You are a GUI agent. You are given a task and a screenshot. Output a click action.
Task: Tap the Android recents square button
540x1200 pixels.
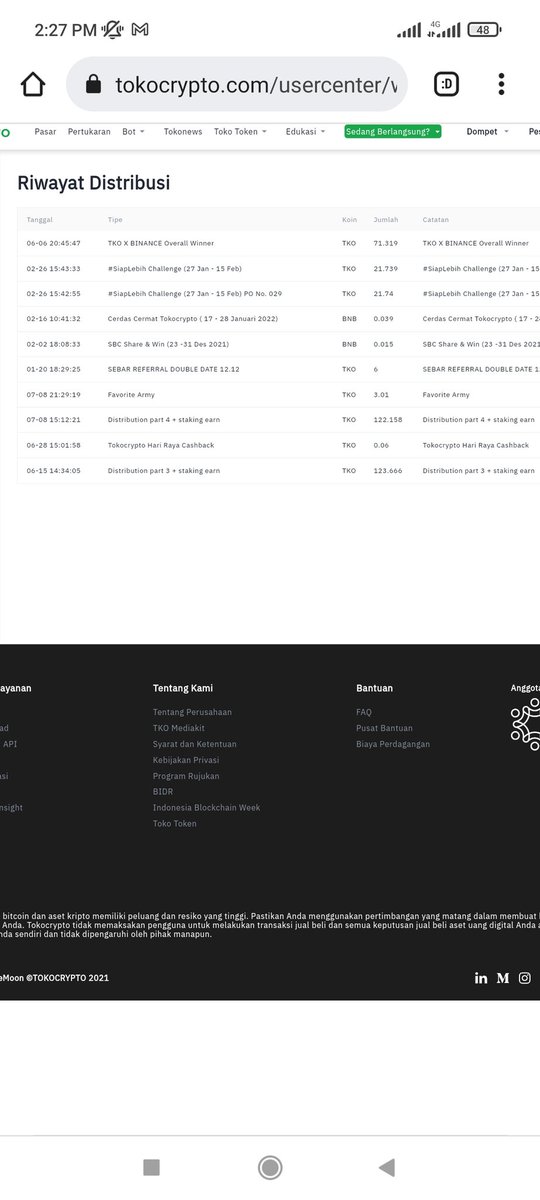(152, 1167)
